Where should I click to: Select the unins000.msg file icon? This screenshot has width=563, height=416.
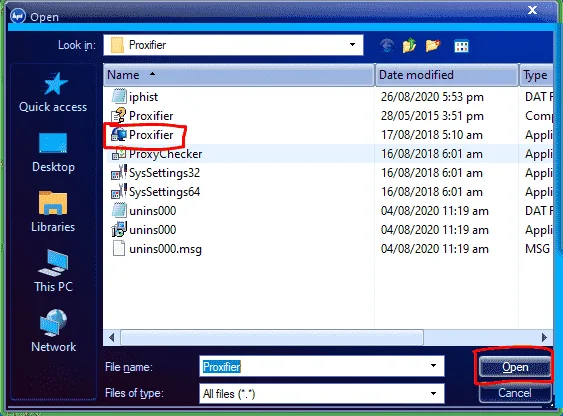point(119,249)
